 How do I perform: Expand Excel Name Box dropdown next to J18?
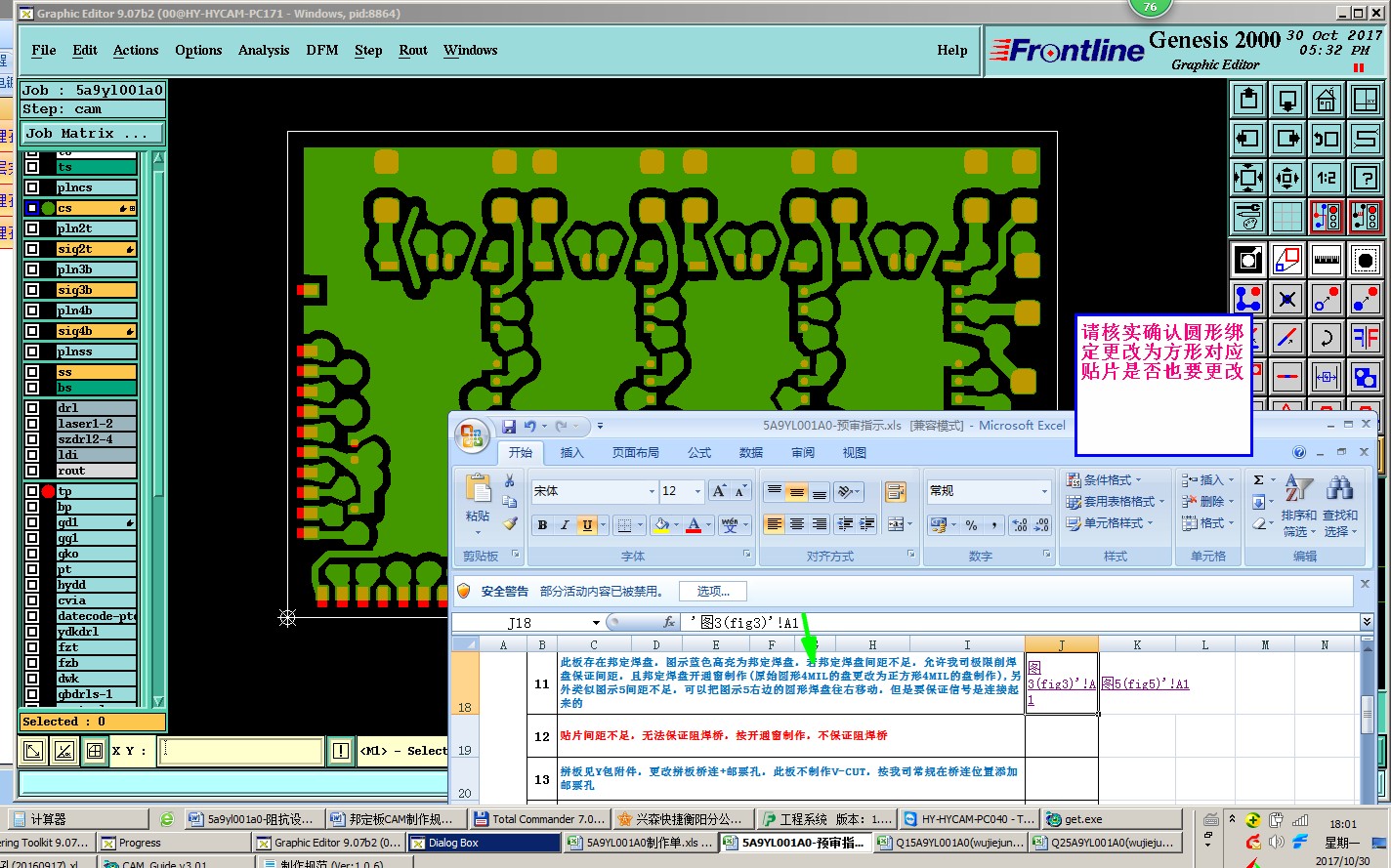pyautogui.click(x=596, y=623)
